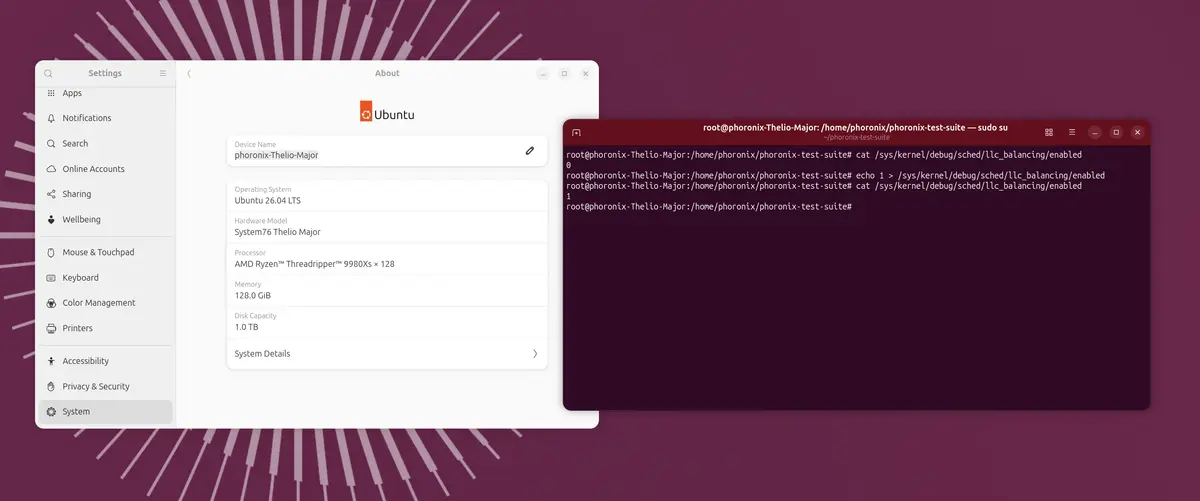The image size is (1200, 501).
Task: Click the terminal window title text
Action: click(x=856, y=127)
